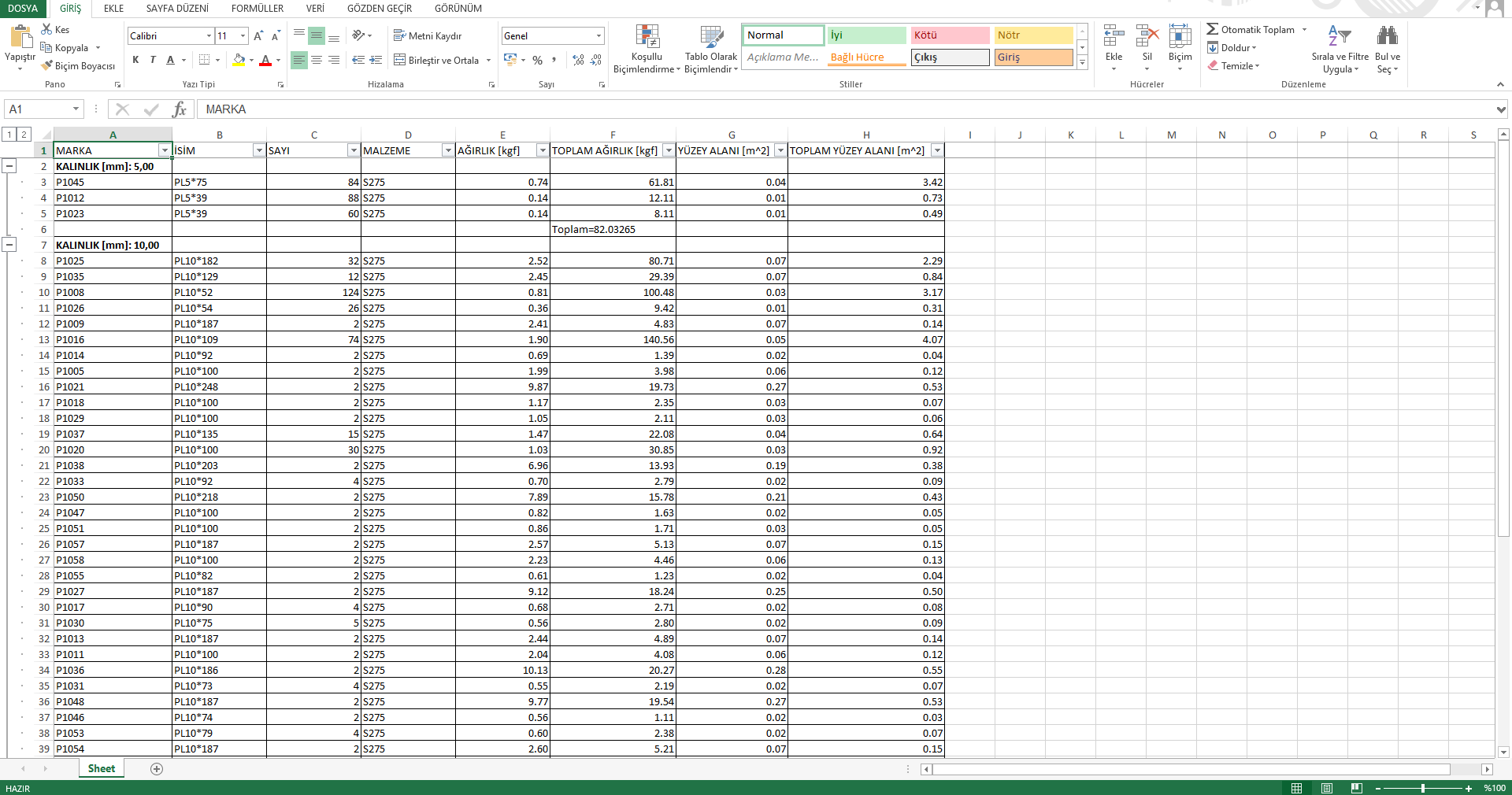
Task: Increase font size with the large A icon
Action: tap(258, 36)
